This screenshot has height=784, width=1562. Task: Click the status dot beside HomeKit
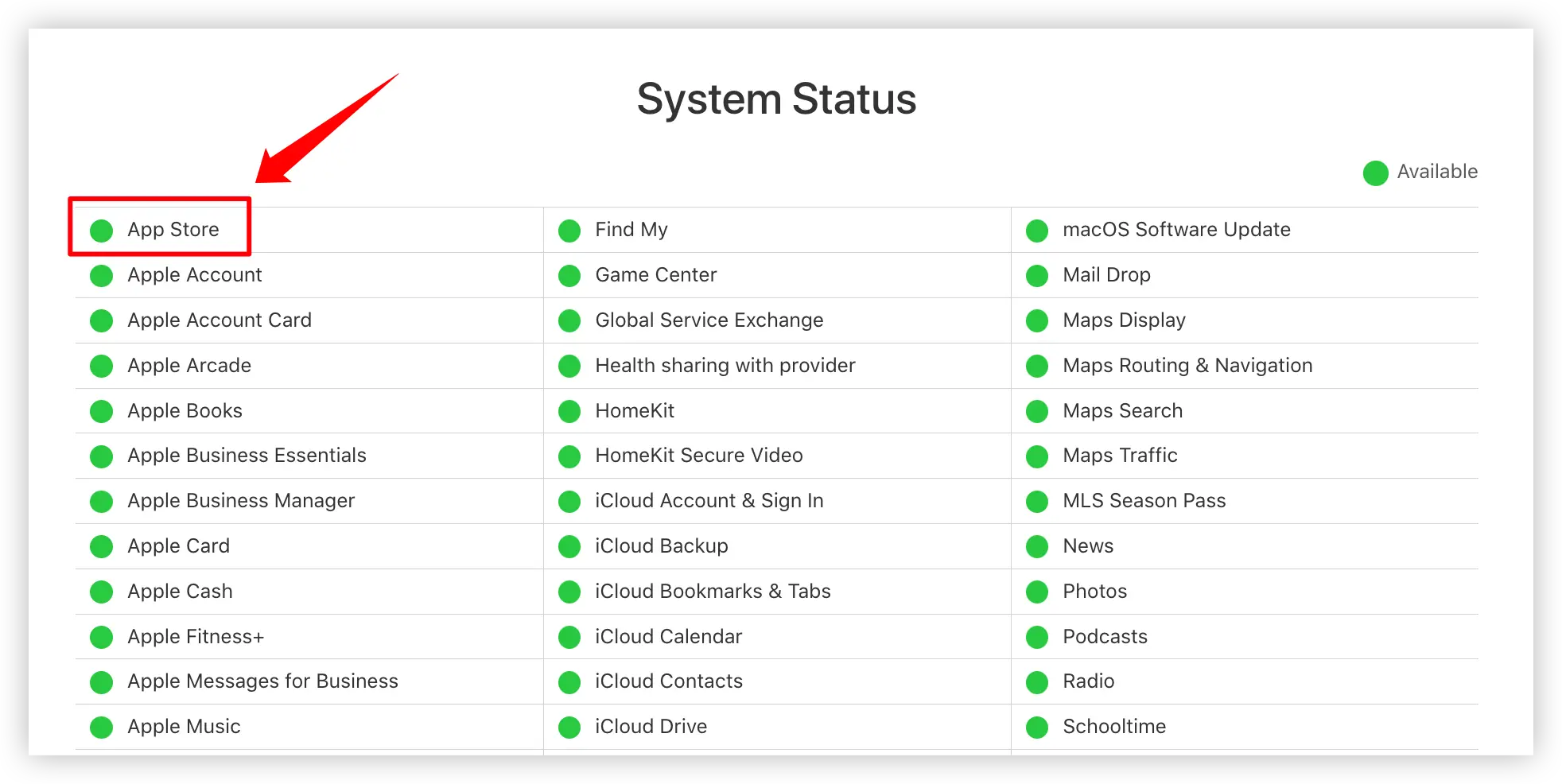point(569,411)
